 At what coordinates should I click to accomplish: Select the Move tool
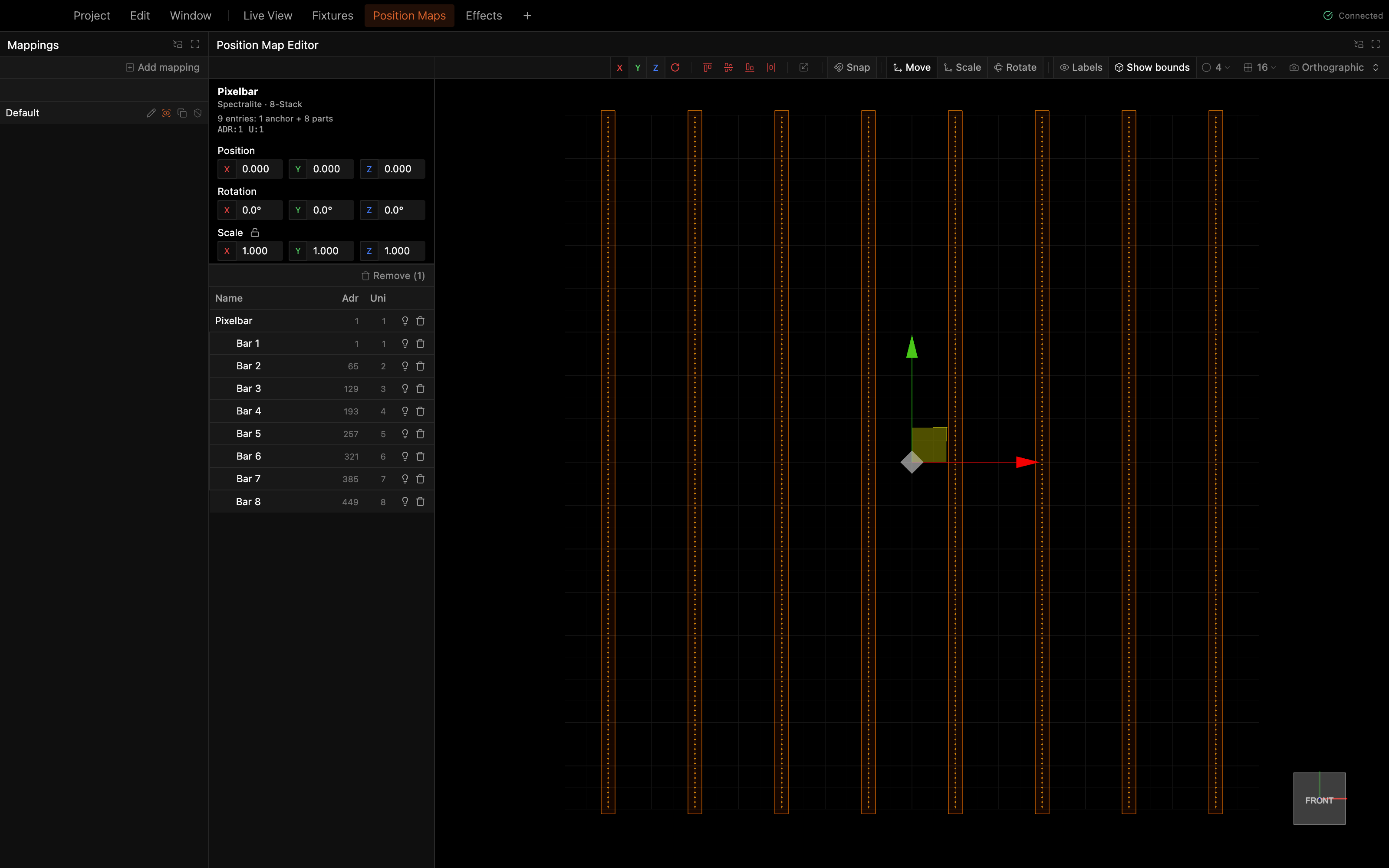pyautogui.click(x=912, y=68)
